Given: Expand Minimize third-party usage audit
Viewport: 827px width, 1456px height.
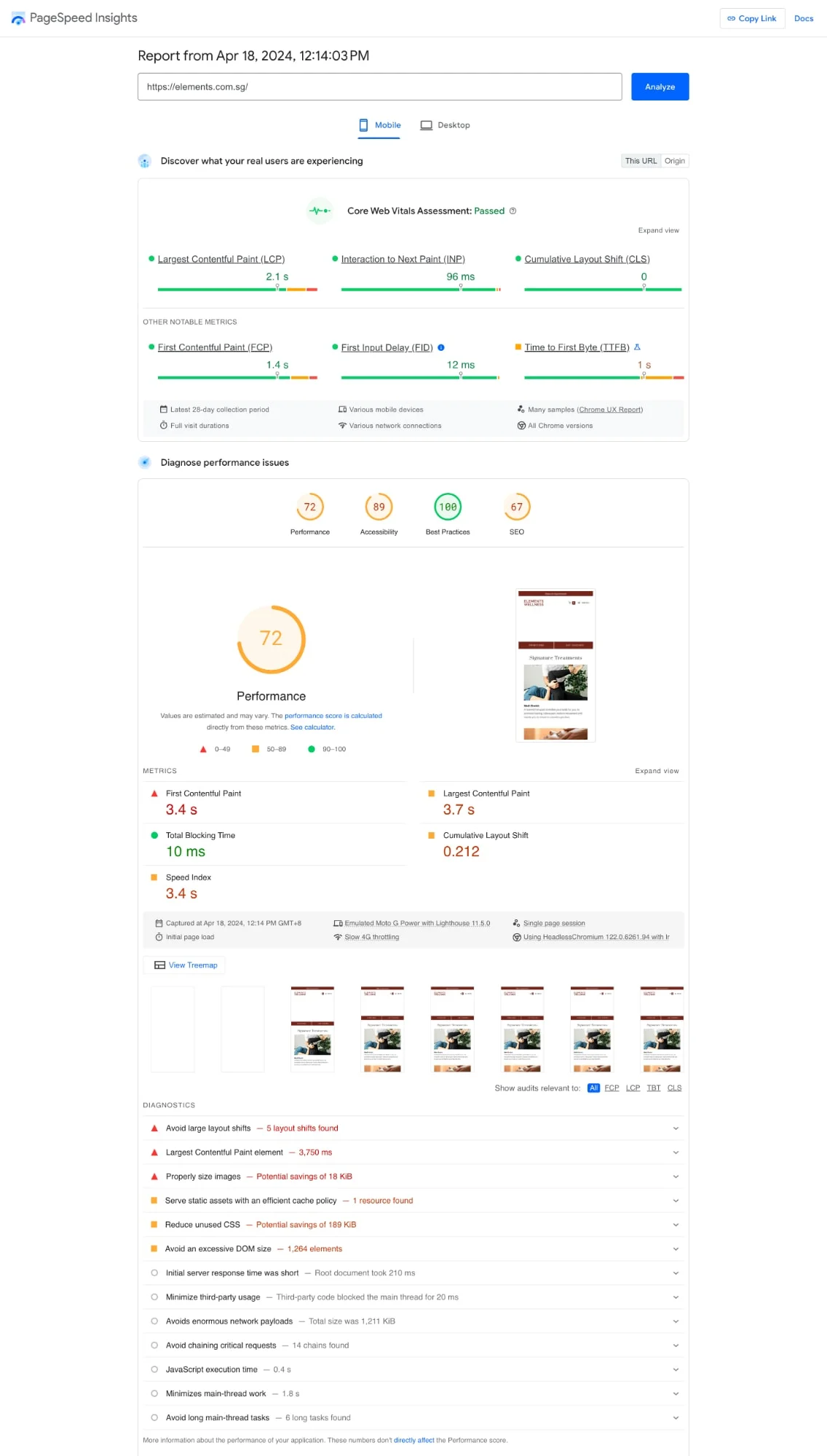Looking at the screenshot, I should click(x=413, y=1297).
